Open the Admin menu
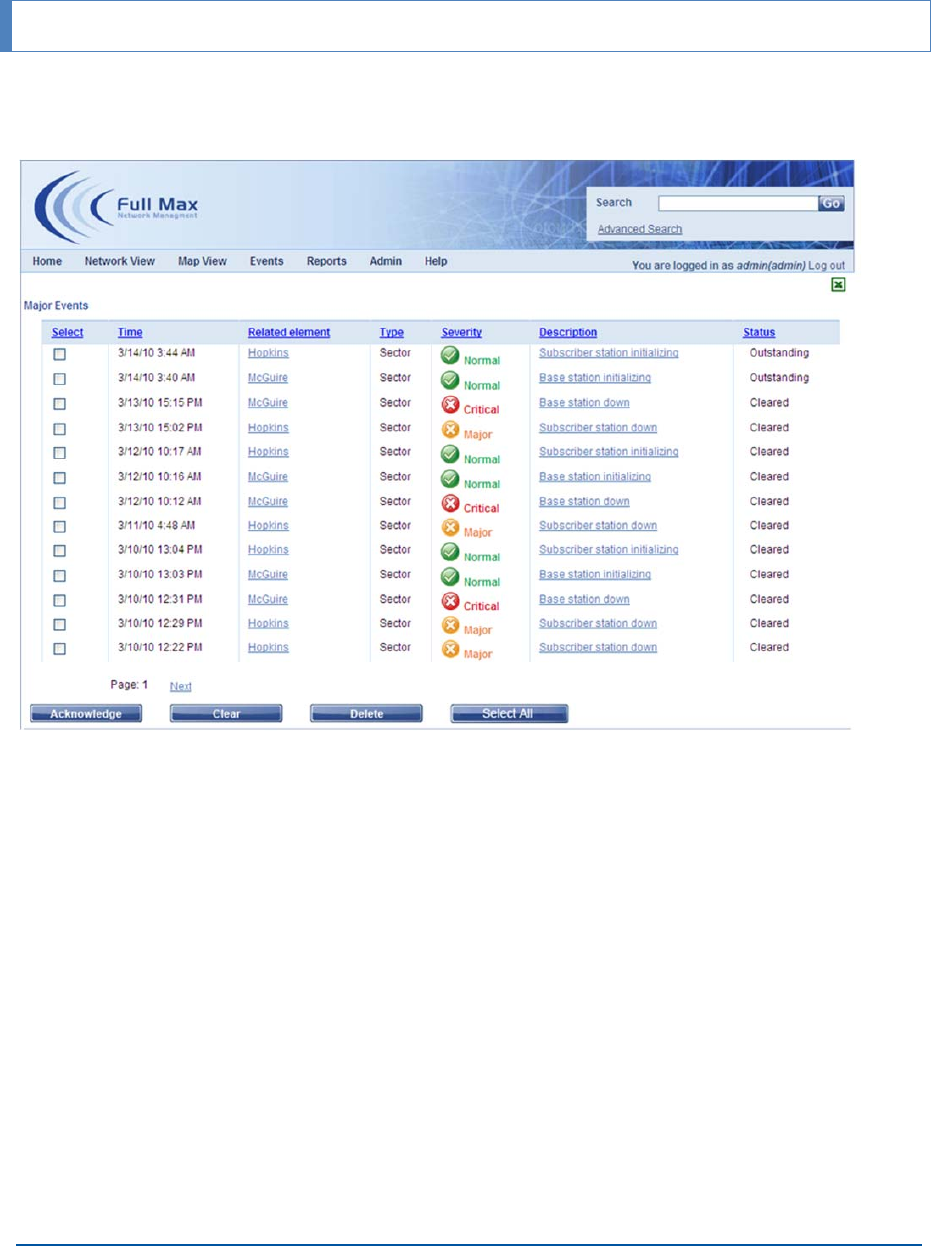The width and height of the screenshot is (931, 1246). (385, 261)
